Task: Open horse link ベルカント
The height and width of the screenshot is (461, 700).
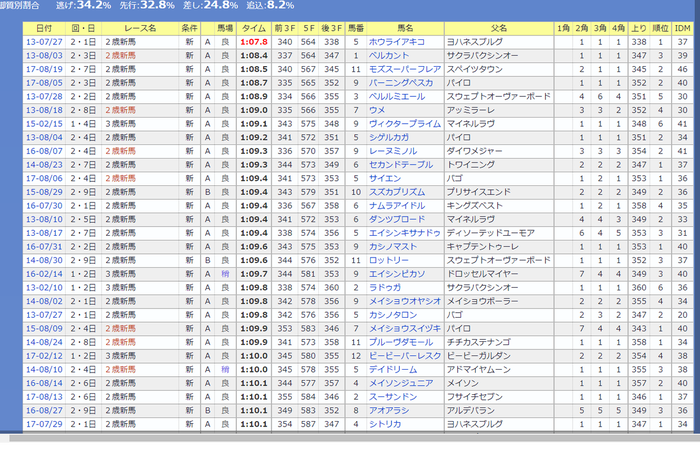Action: [388, 56]
